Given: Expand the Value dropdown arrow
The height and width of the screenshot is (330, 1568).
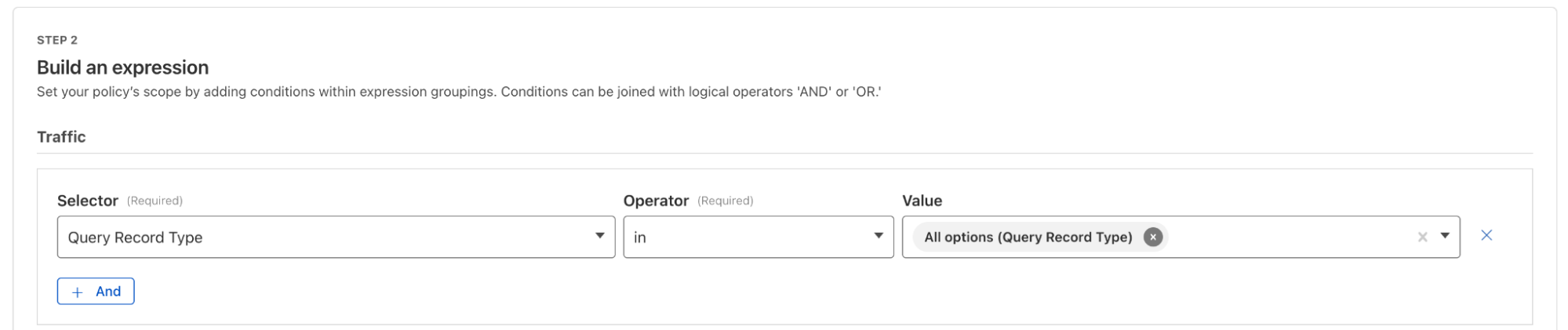Looking at the screenshot, I should tap(1445, 236).
